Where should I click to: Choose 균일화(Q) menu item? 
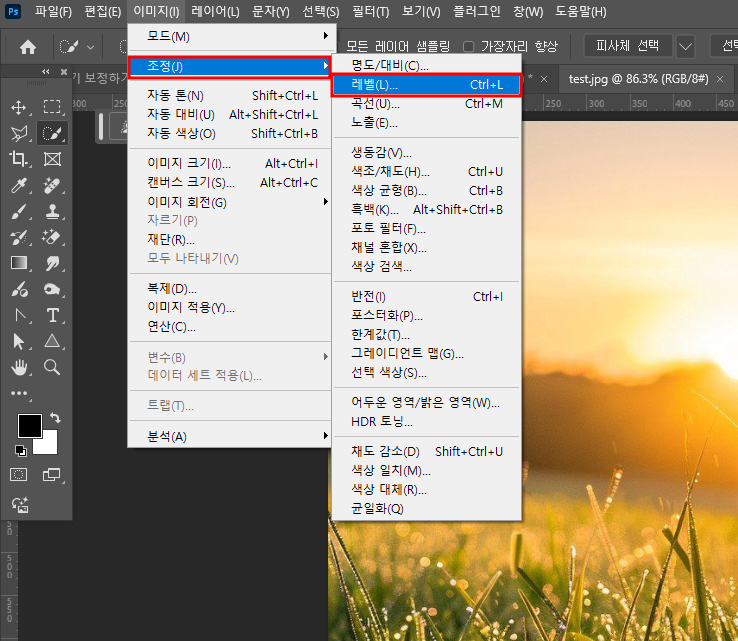tap(426, 509)
